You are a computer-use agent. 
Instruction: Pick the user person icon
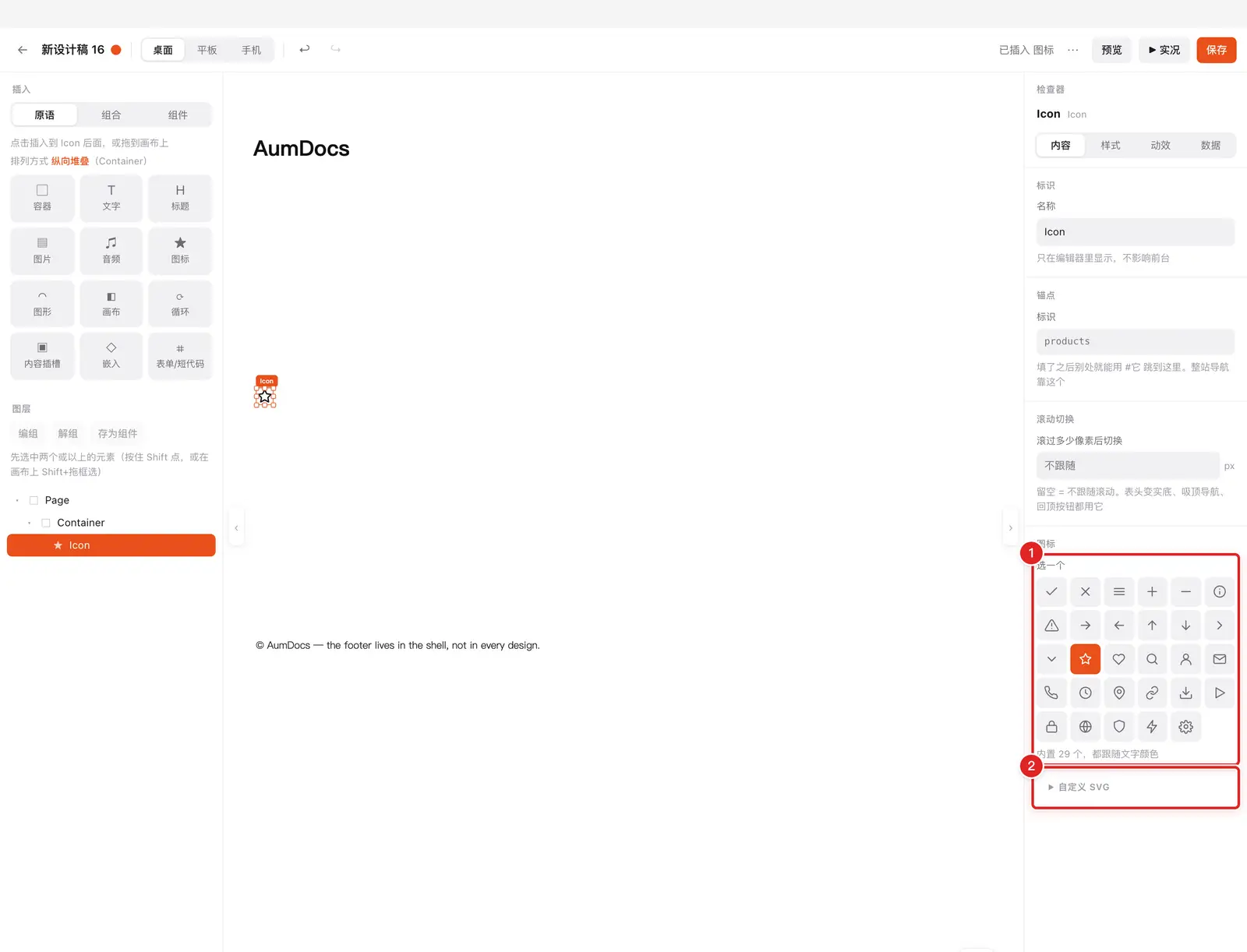click(x=1185, y=659)
